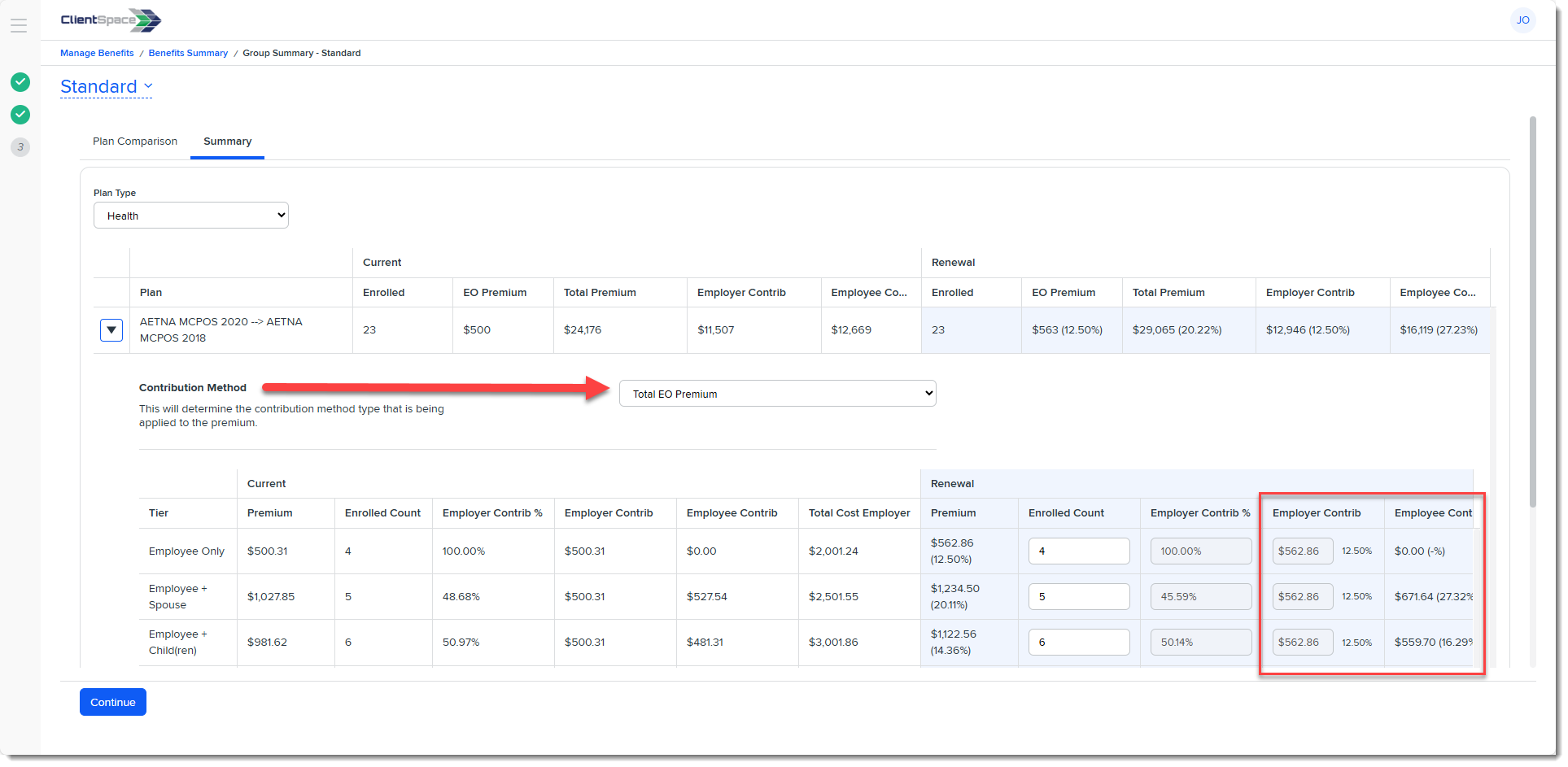
Task: Click the ClientSpace logo
Action: (x=111, y=20)
